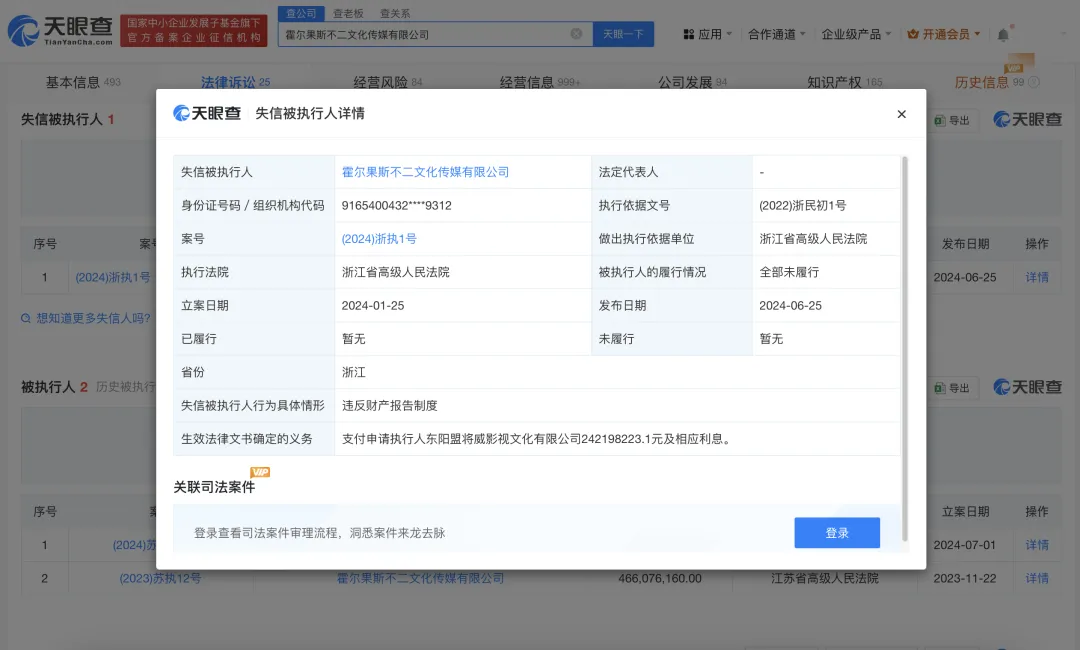
Task: Click the help icon beside 历史信息
Action: pos(1034,82)
